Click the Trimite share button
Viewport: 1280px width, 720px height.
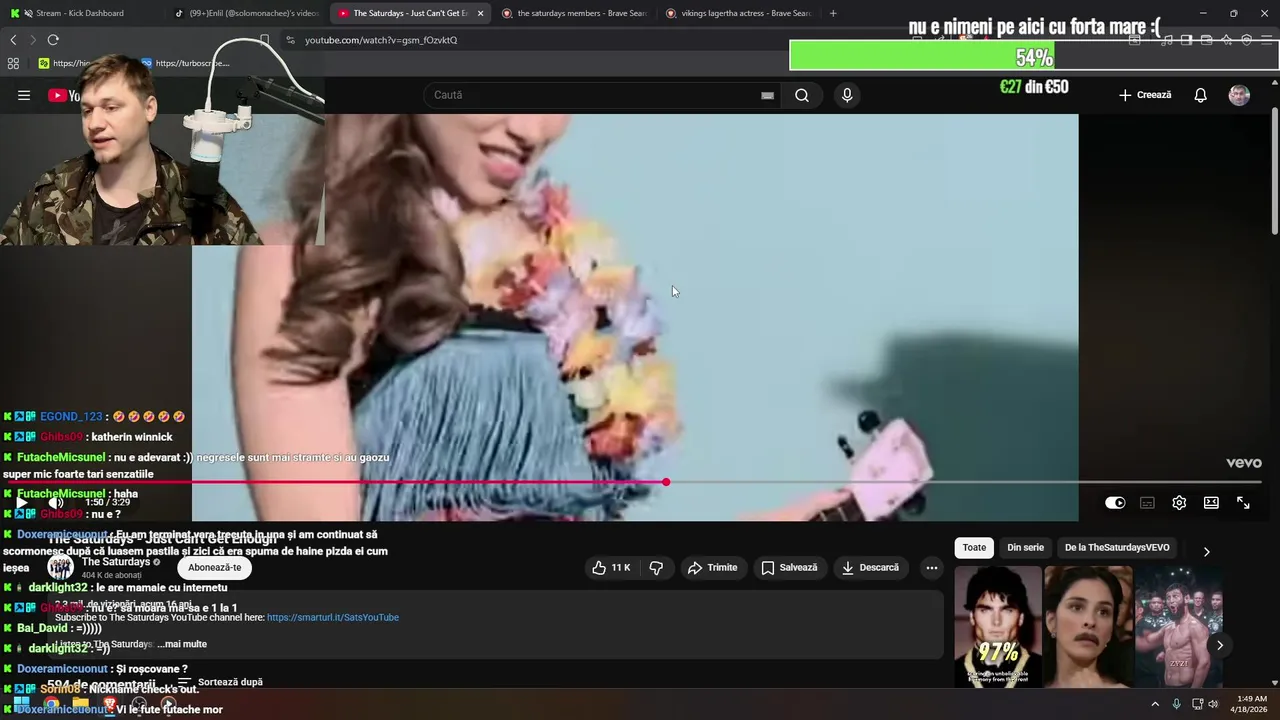712,567
